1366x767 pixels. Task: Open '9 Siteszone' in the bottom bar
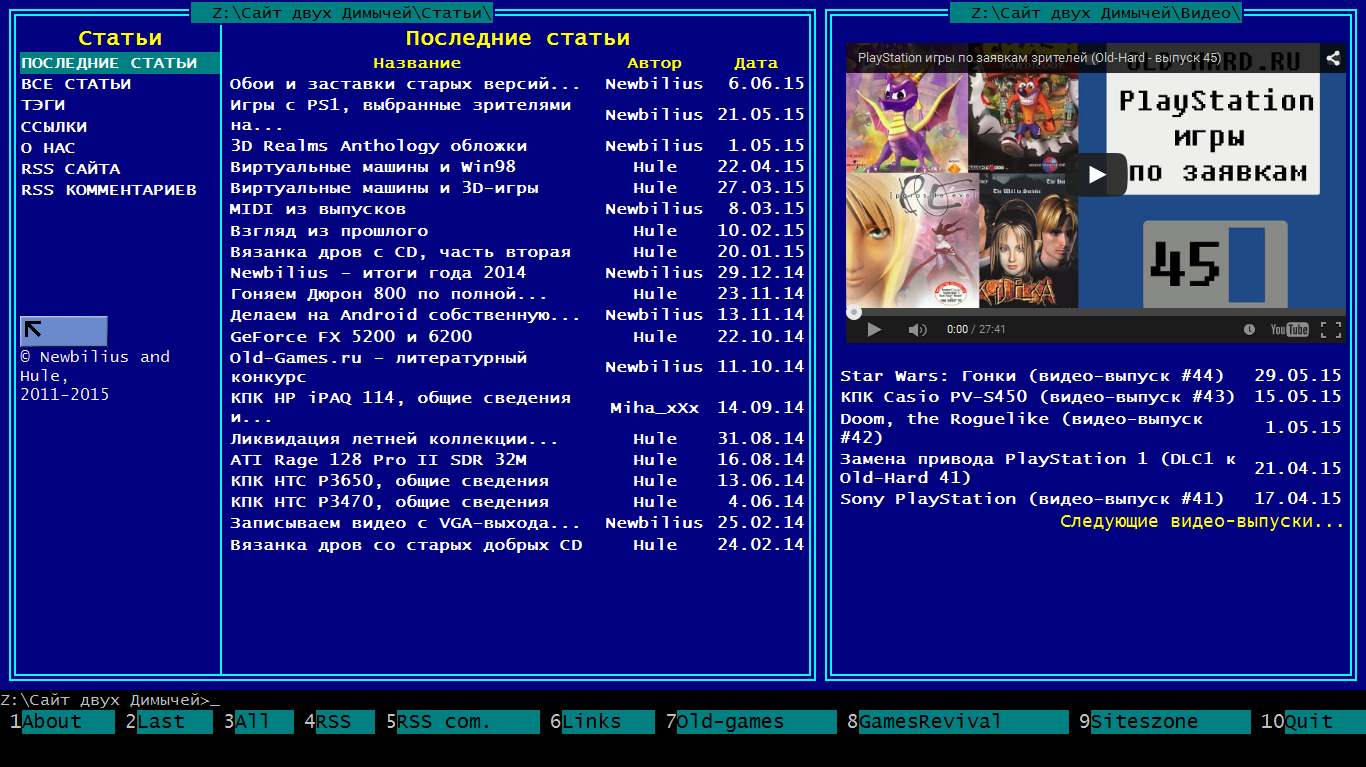1165,722
